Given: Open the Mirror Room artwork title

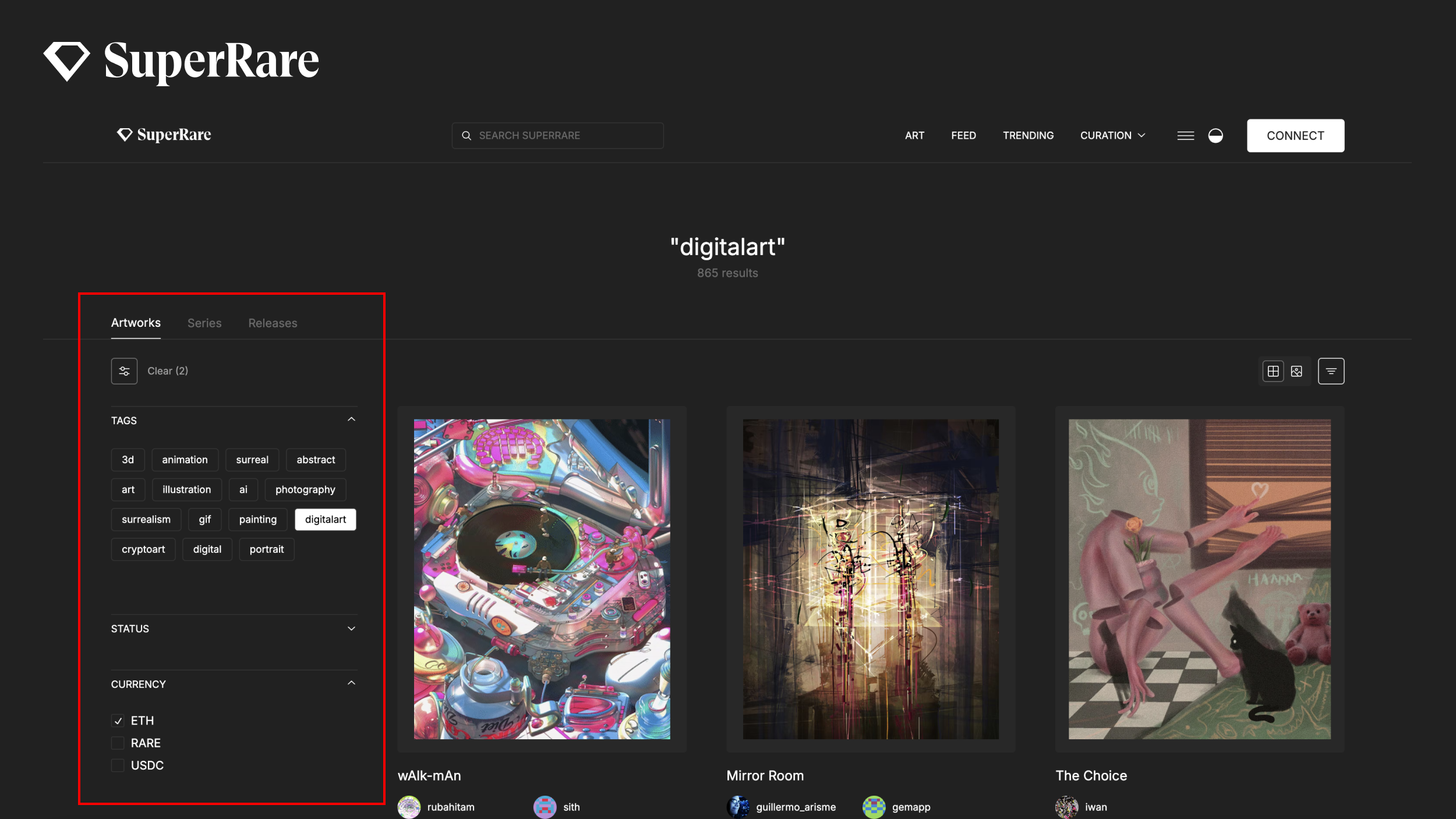Looking at the screenshot, I should coord(765,776).
